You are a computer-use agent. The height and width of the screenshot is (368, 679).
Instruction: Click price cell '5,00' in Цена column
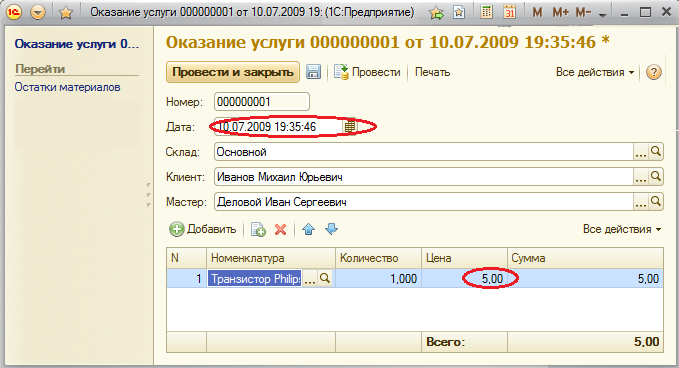[x=464, y=278]
